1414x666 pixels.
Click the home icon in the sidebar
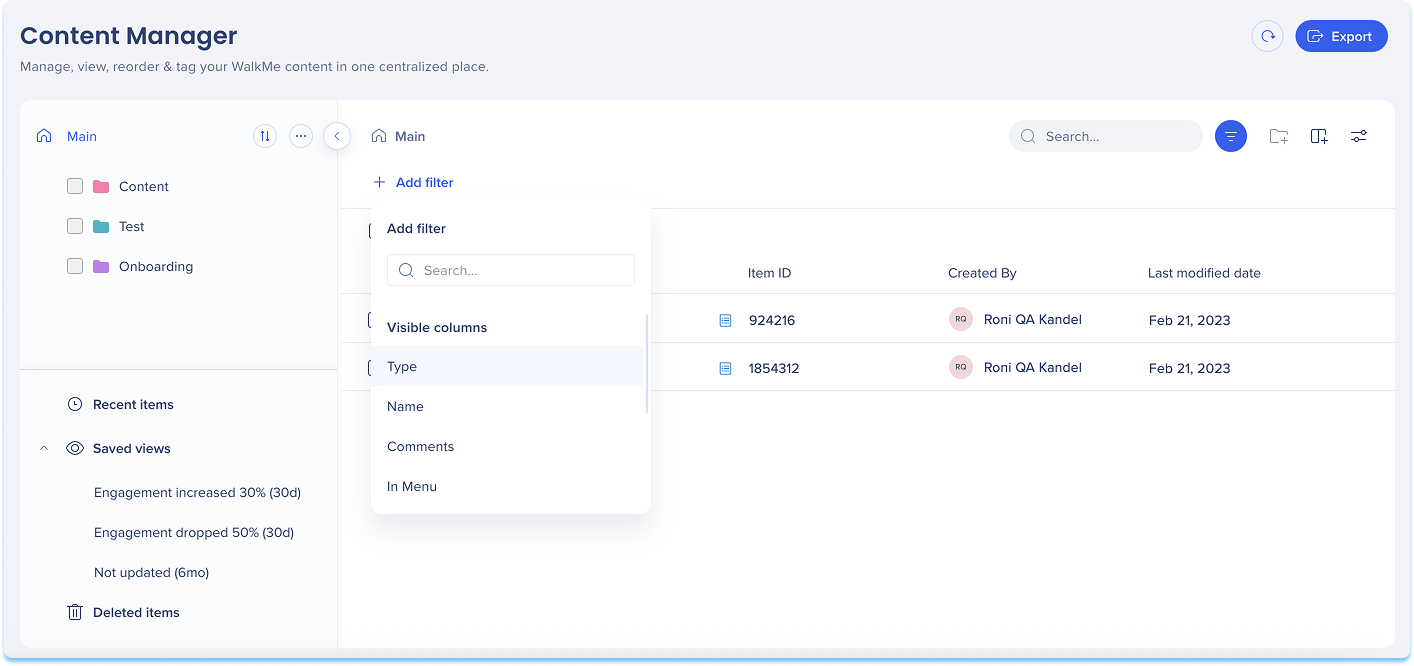[44, 136]
